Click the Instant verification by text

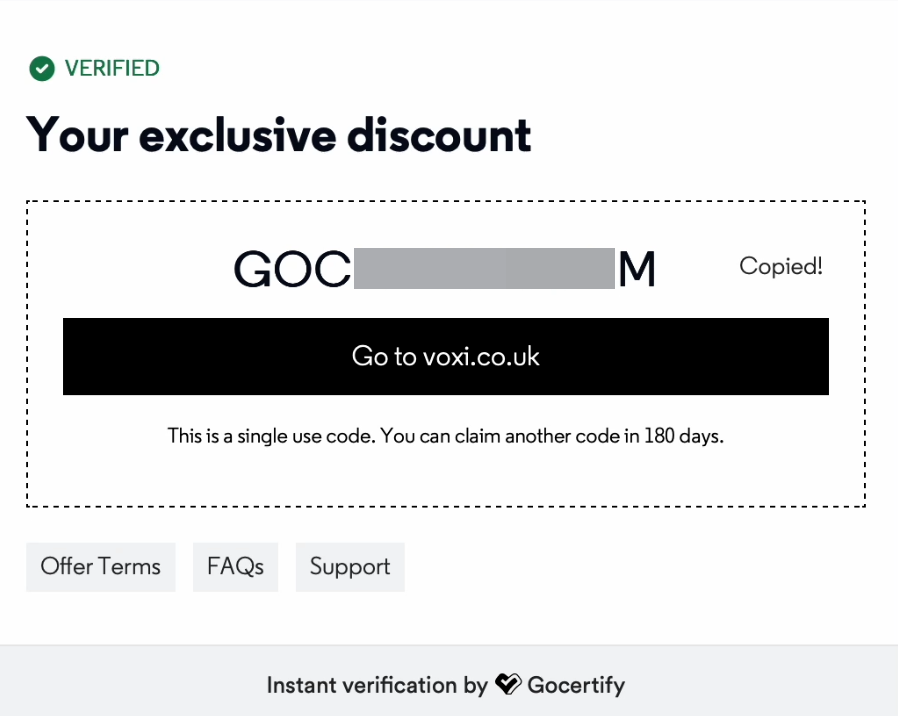coord(377,685)
